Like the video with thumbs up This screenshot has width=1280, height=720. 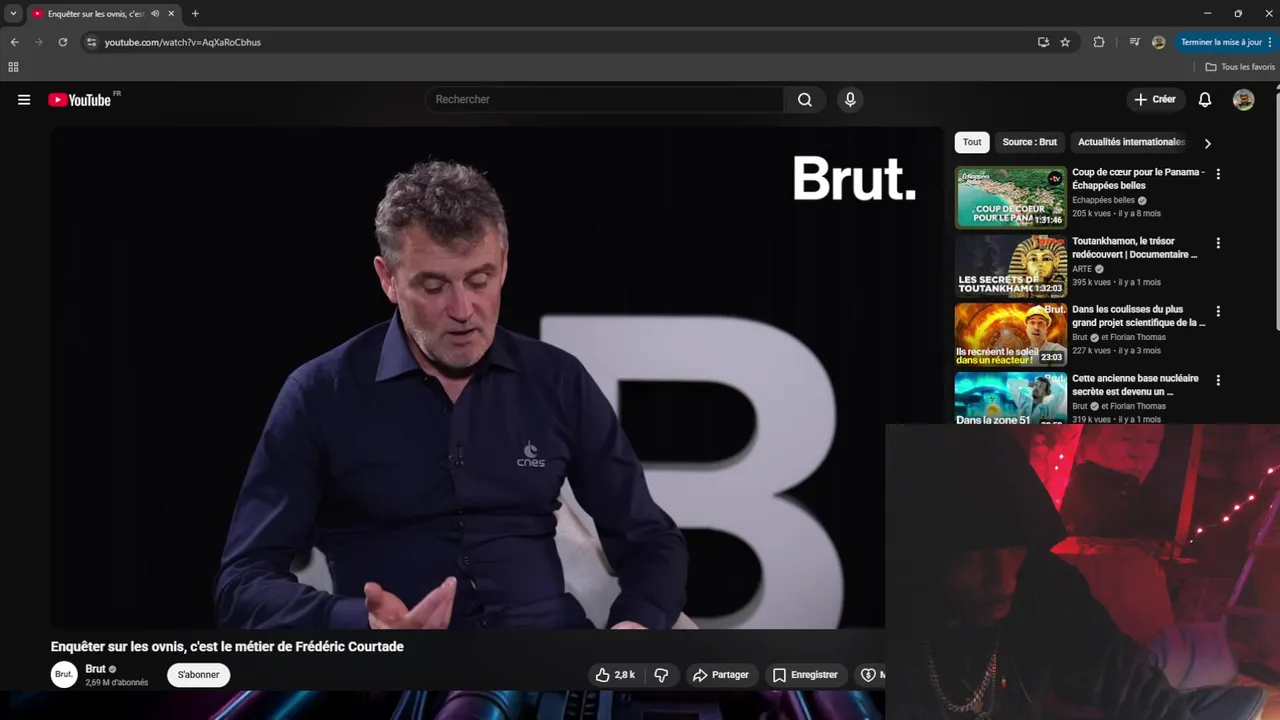point(615,675)
